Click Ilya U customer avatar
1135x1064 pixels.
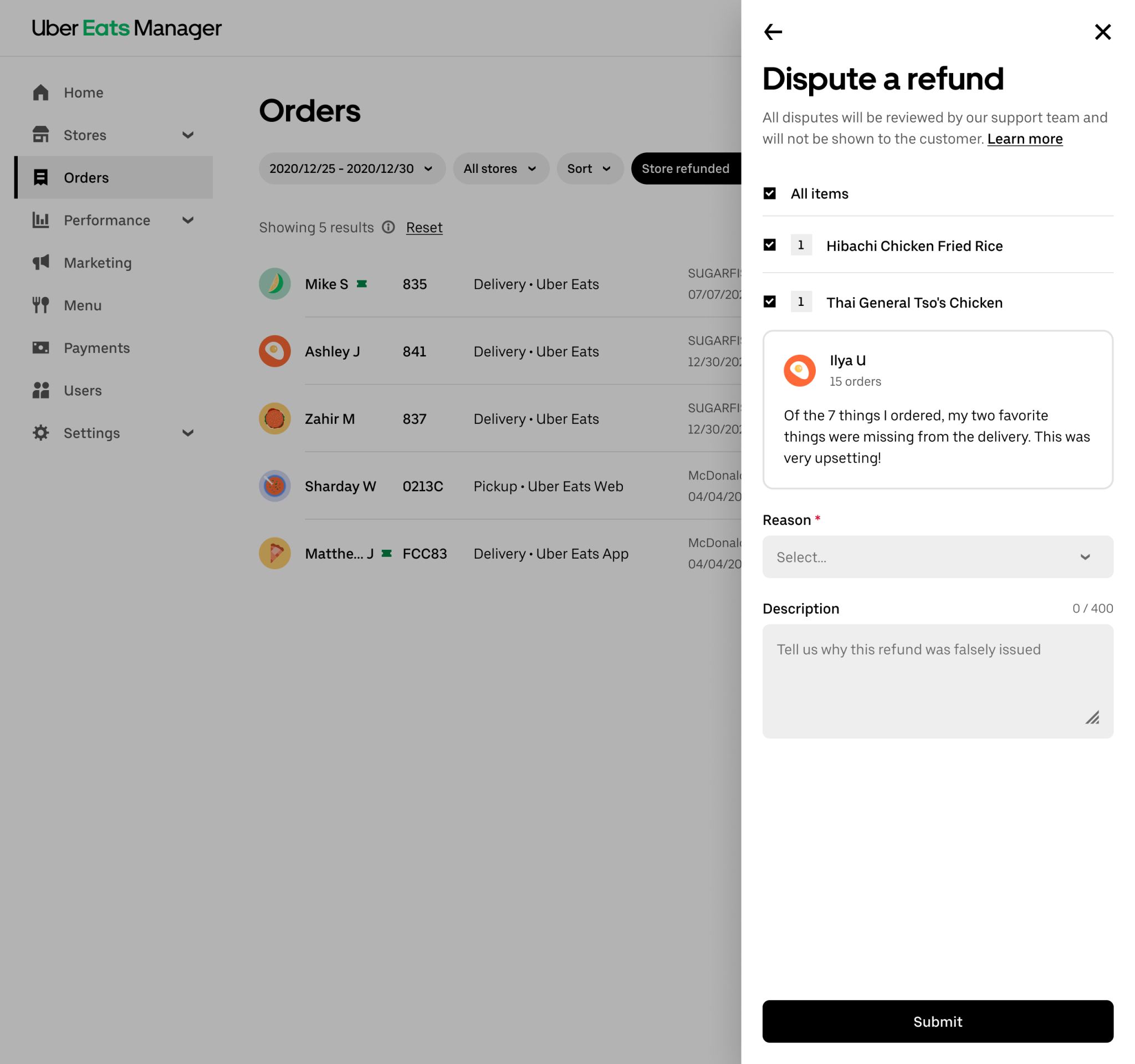pos(799,370)
